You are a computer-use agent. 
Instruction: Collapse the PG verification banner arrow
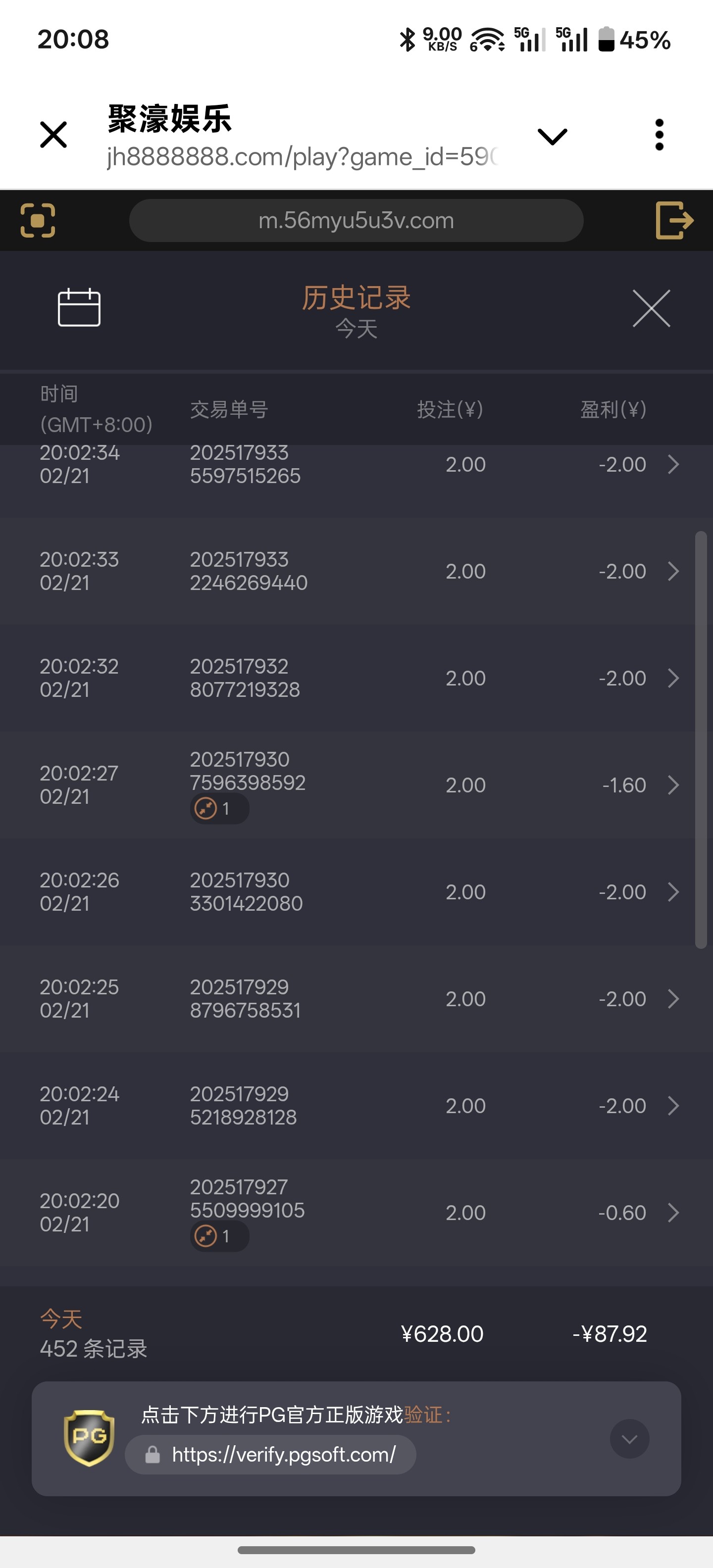(x=629, y=1439)
